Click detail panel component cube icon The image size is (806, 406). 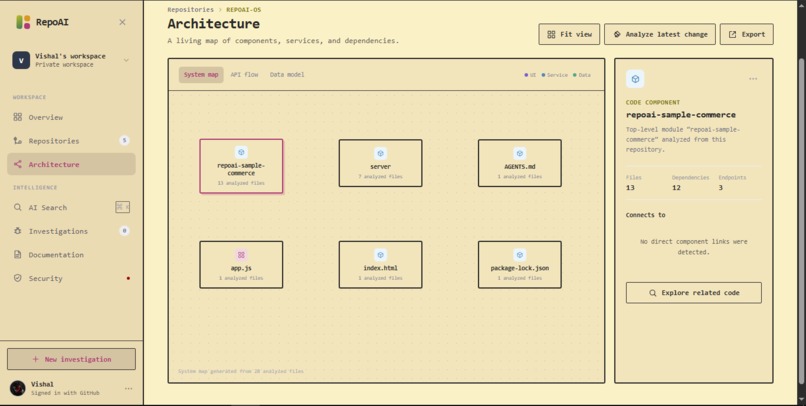click(x=635, y=79)
